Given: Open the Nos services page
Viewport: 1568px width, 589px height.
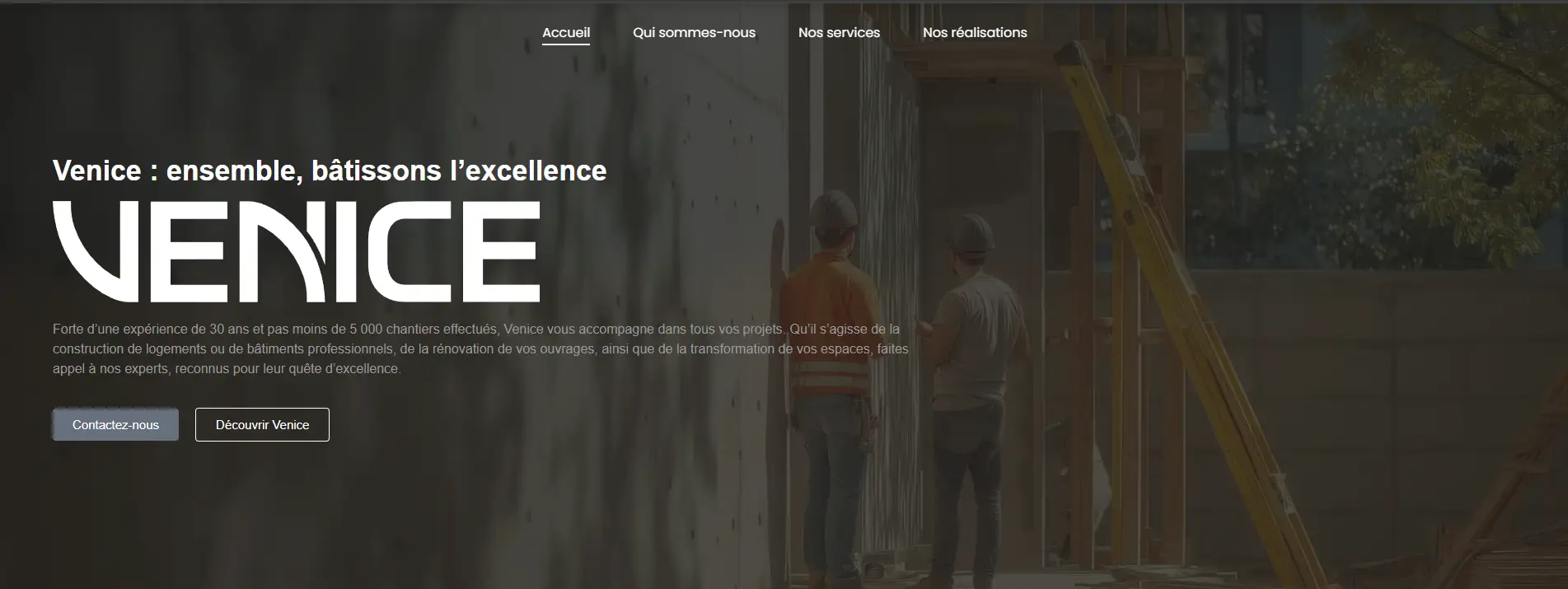Looking at the screenshot, I should pyautogui.click(x=839, y=33).
